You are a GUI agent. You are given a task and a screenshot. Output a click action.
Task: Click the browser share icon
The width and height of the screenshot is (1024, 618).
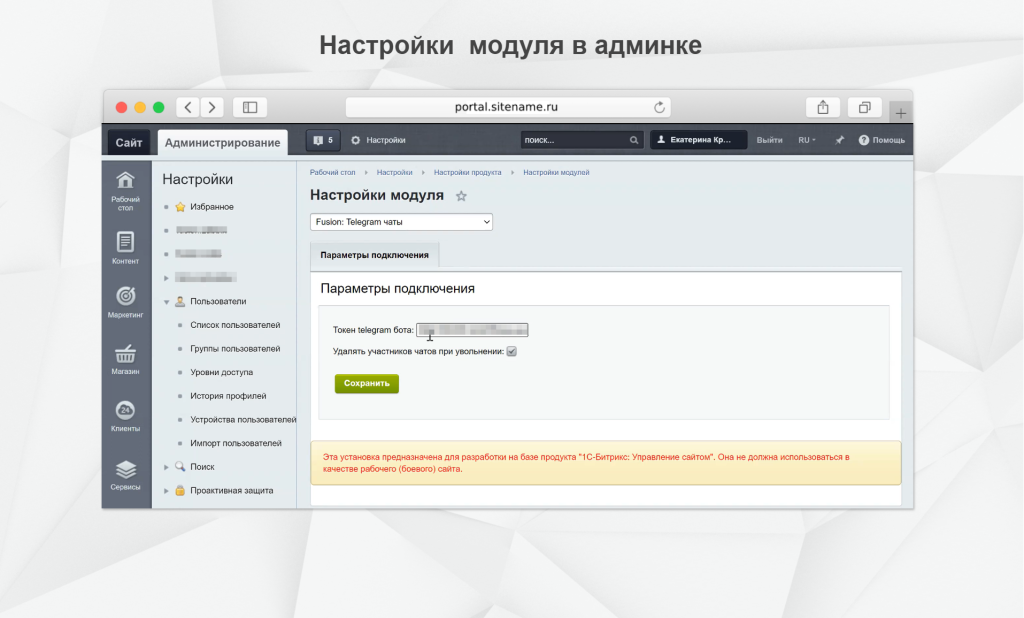coord(823,107)
